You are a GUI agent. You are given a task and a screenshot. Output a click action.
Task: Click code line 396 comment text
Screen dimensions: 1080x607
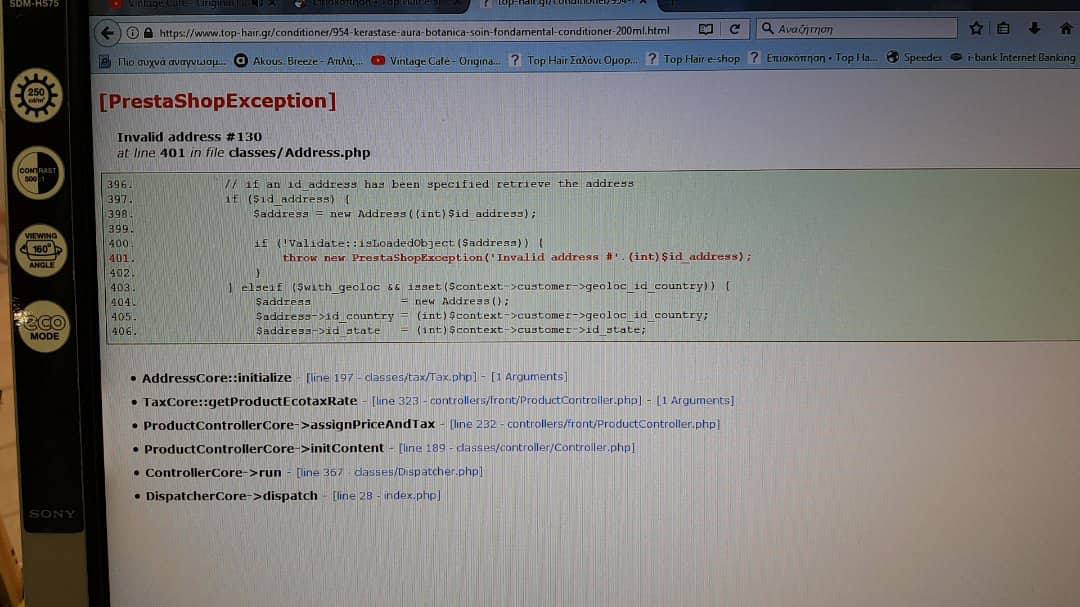click(x=428, y=184)
